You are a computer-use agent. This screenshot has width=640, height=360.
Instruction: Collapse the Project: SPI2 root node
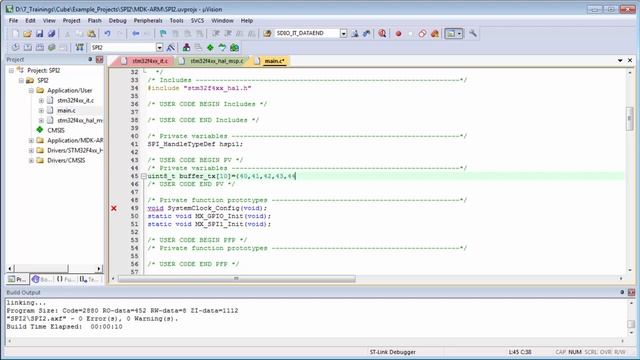(11, 70)
